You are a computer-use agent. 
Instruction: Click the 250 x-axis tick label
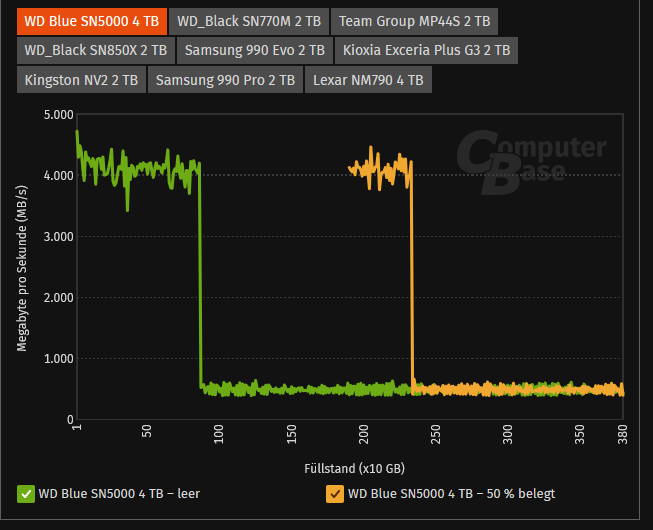[x=436, y=434]
